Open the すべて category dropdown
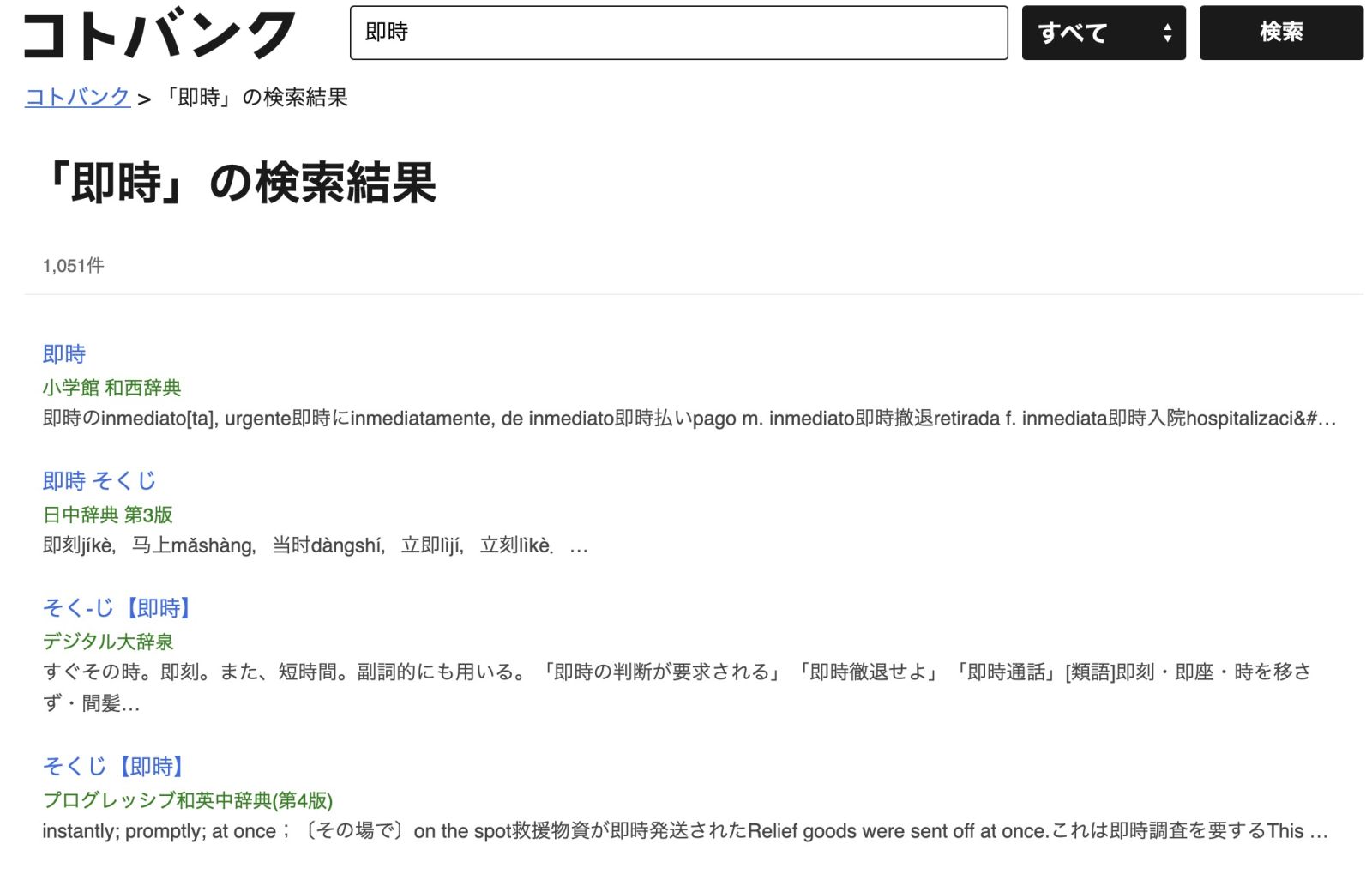This screenshot has height=880, width=1372. (1104, 33)
